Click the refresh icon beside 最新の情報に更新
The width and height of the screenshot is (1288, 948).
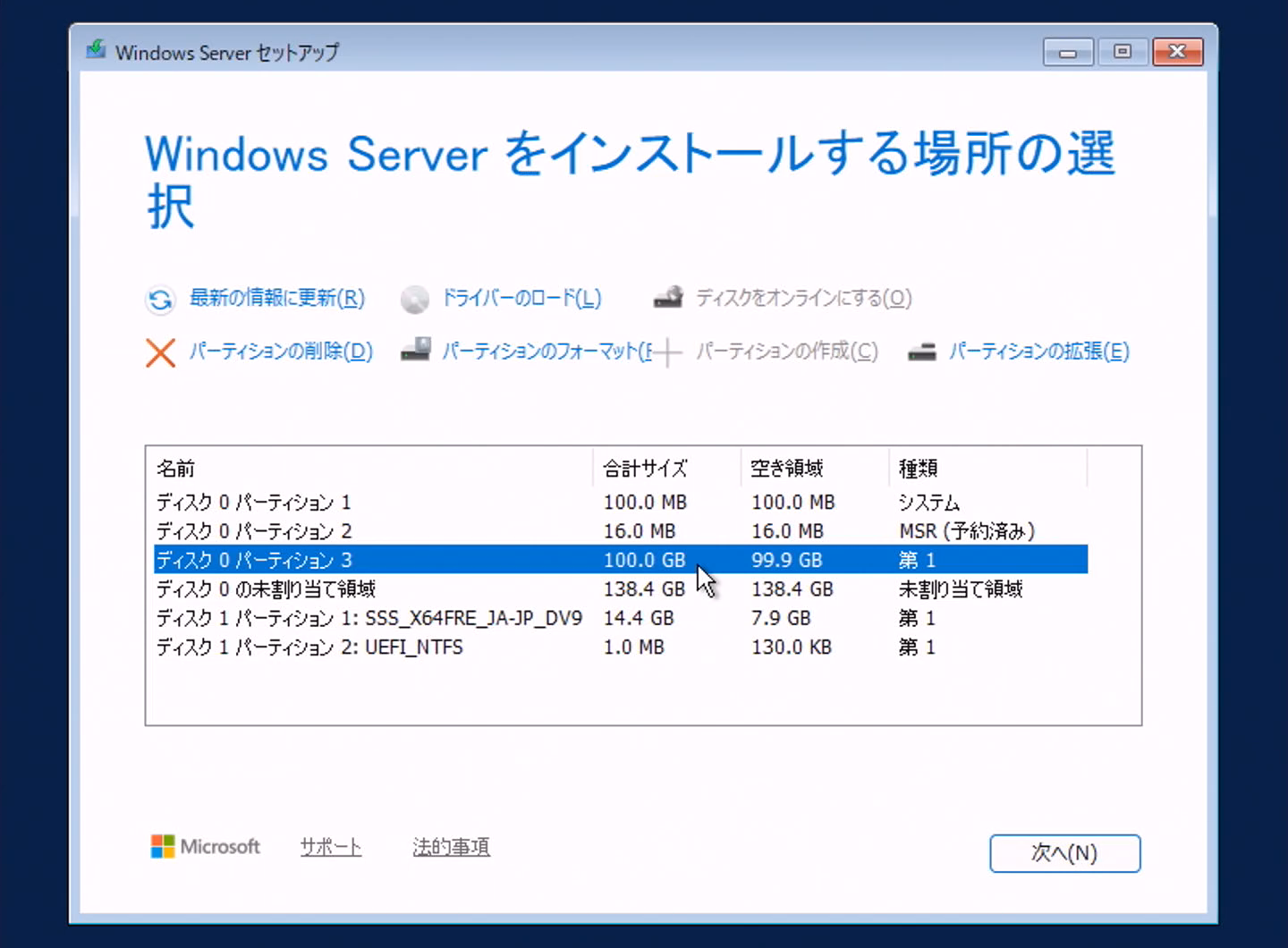point(160,300)
